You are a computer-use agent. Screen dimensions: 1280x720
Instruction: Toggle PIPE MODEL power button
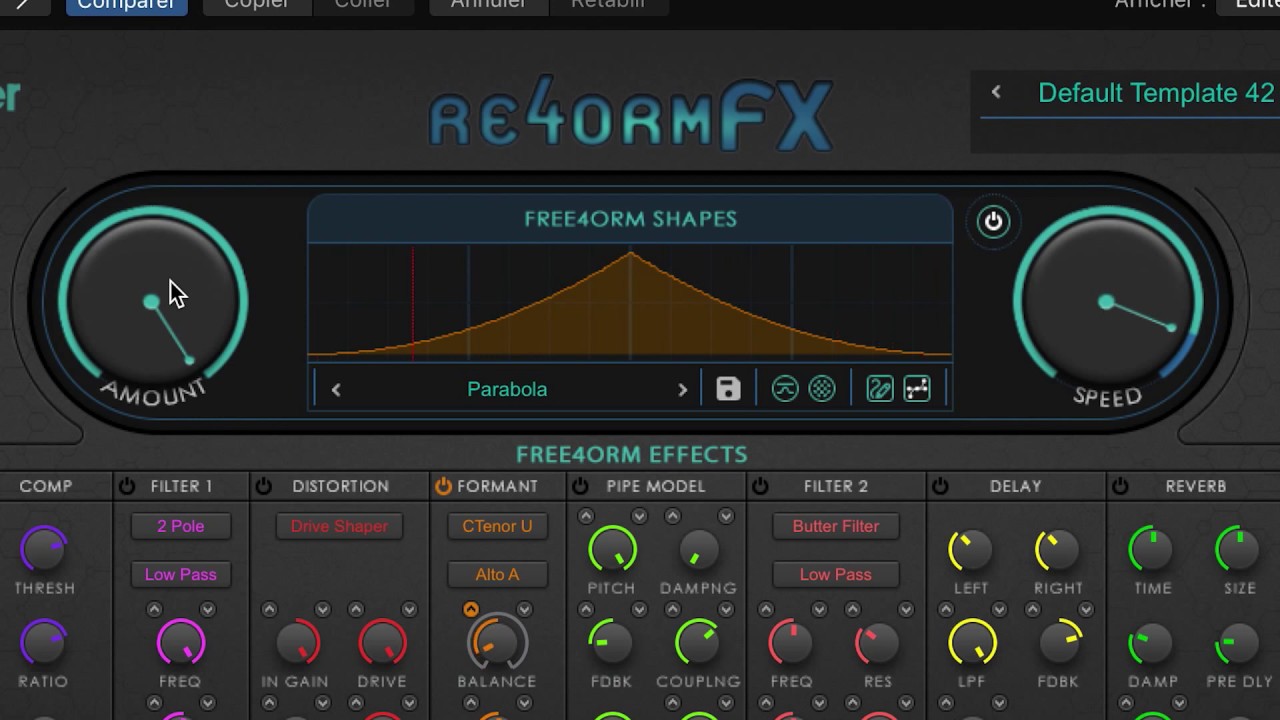[x=580, y=486]
